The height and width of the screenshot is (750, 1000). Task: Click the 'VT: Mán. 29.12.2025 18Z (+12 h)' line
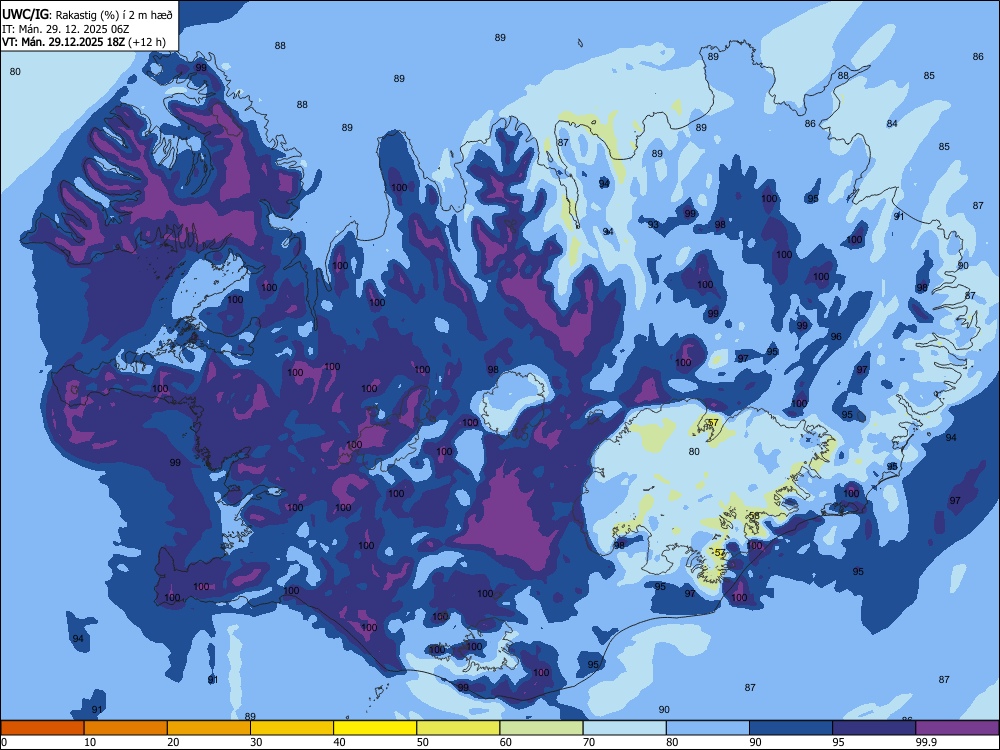click(84, 42)
